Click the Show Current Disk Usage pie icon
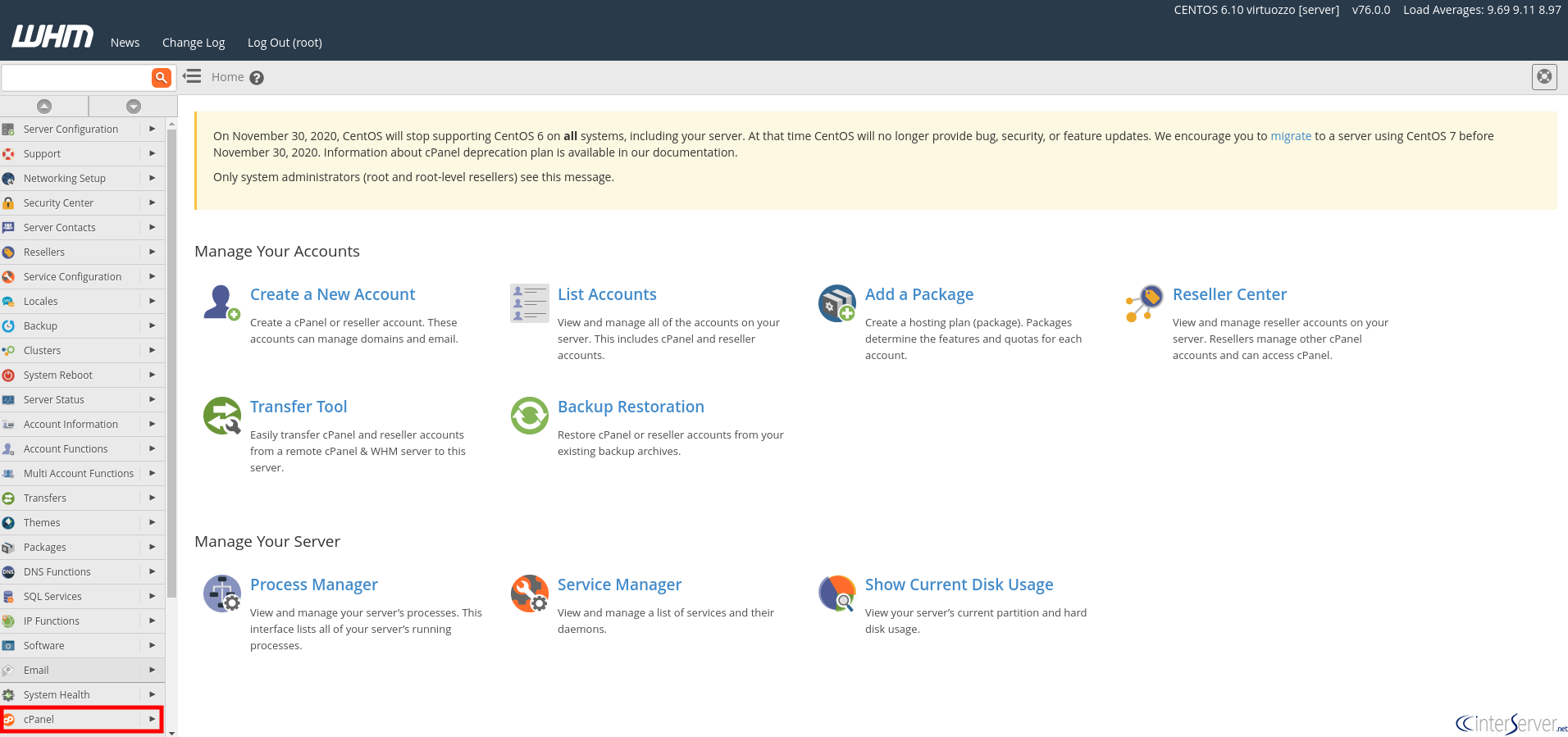The width and height of the screenshot is (1568, 737). pos(836,594)
